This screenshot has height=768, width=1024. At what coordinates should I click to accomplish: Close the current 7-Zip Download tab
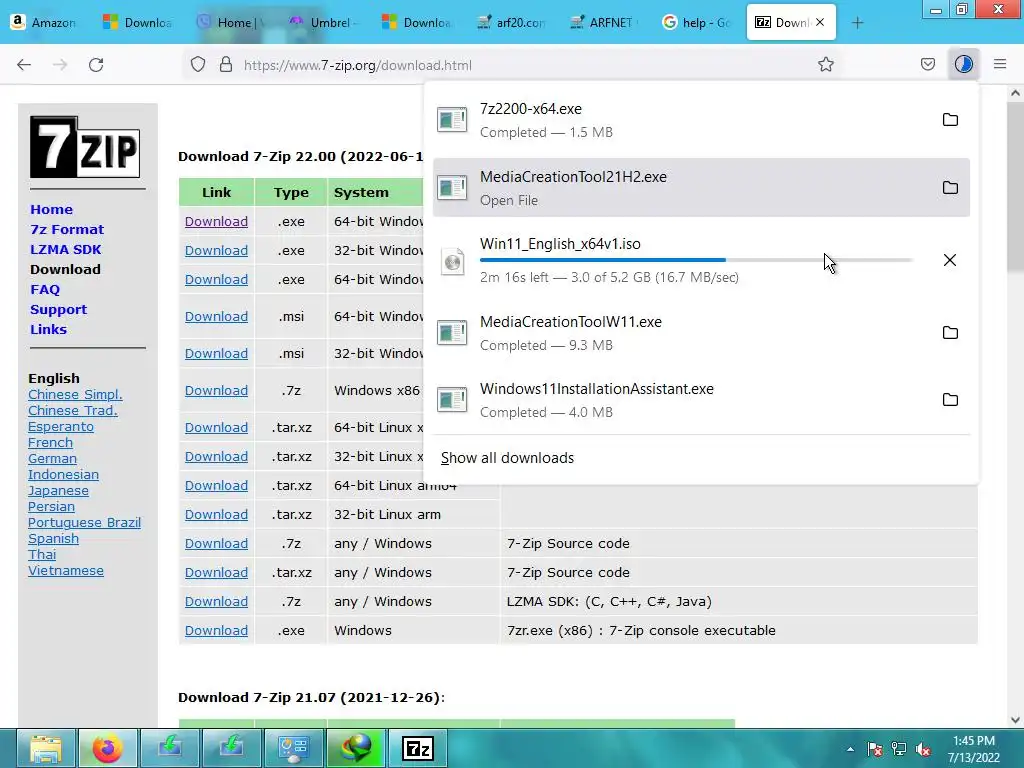coord(820,22)
